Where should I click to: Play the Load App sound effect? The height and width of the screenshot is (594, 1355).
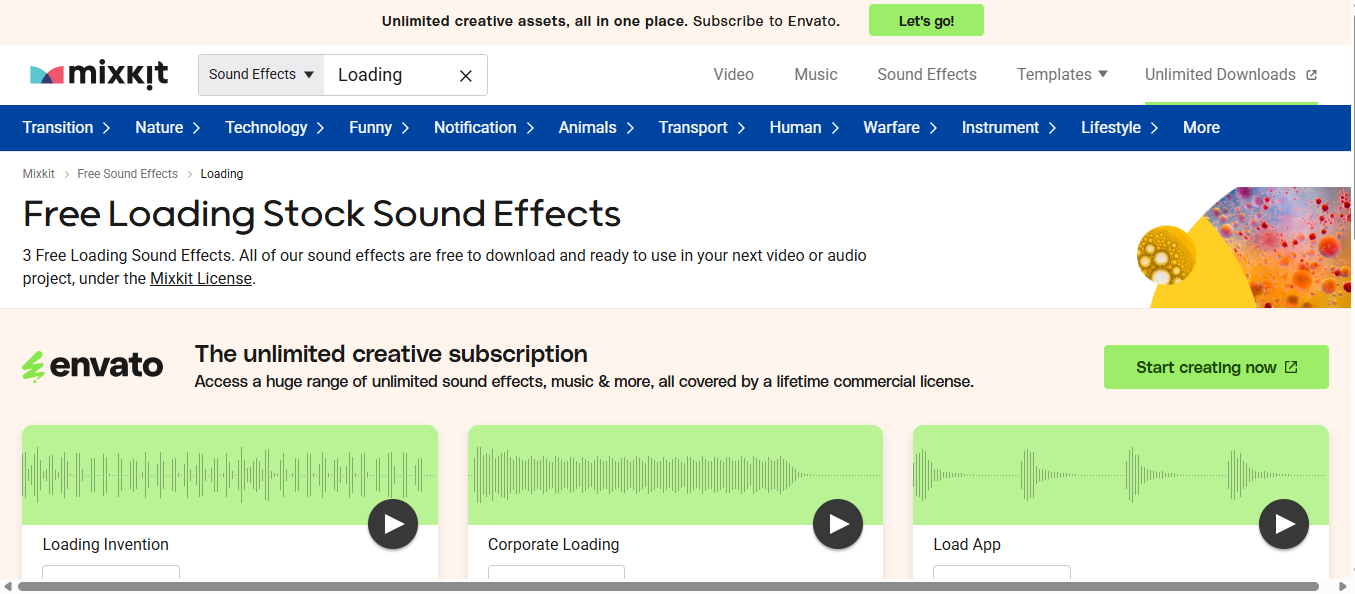tap(1283, 524)
